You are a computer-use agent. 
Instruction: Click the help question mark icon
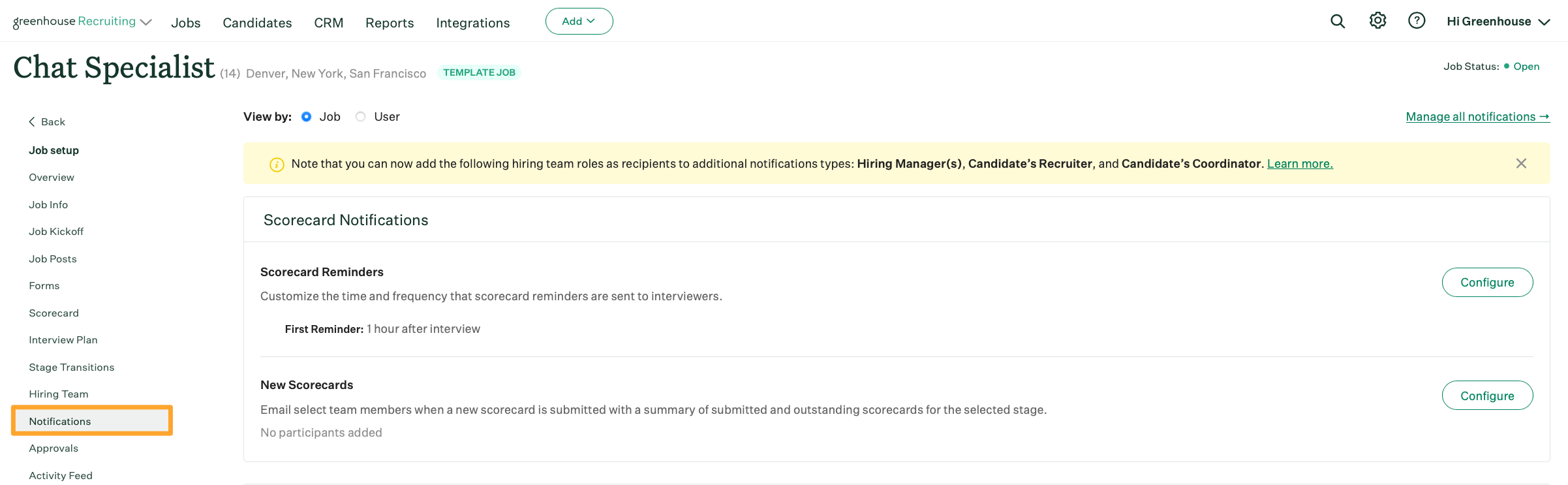coord(1417,21)
